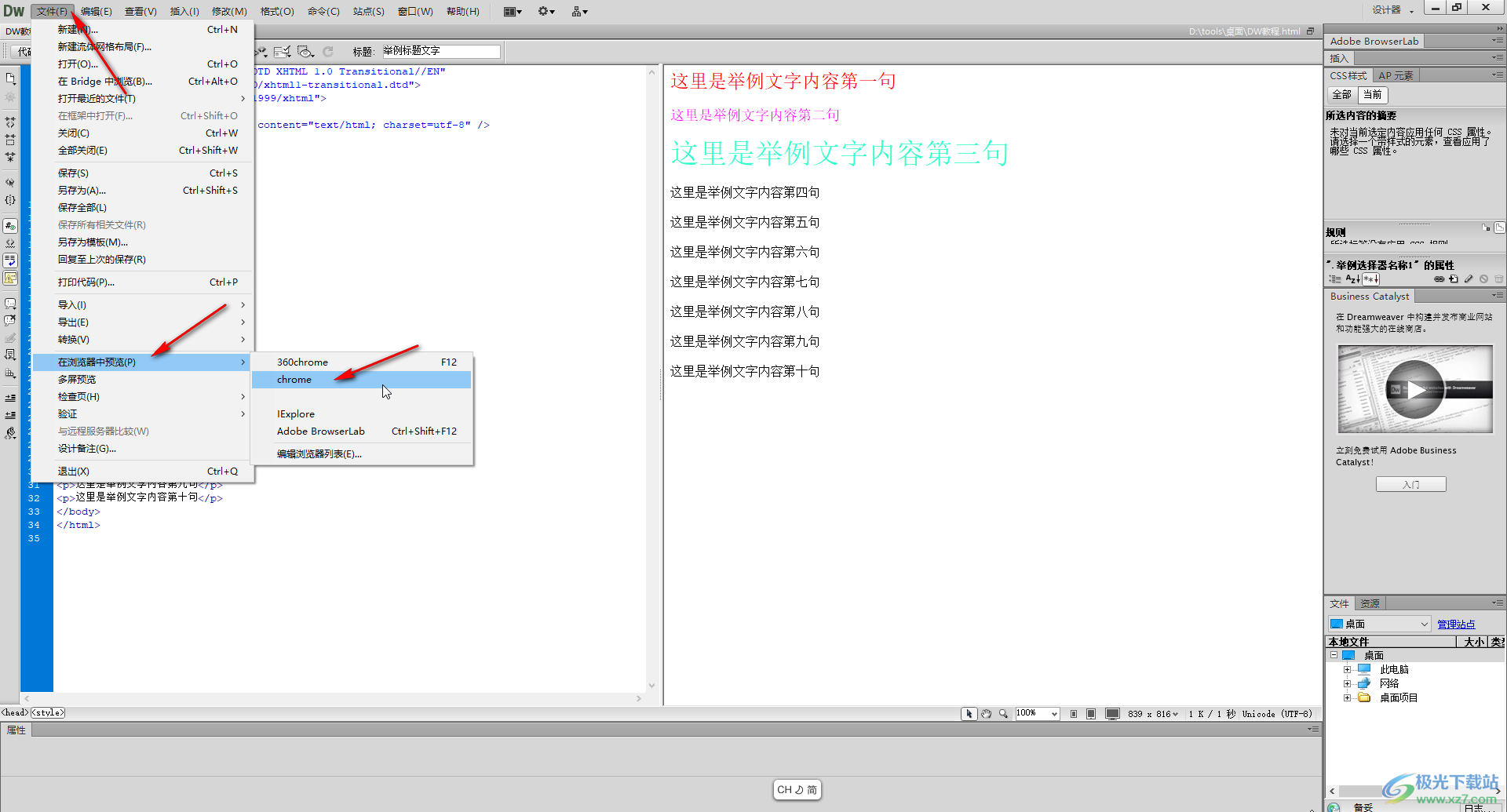Open the layout switcher icon in menu bar
The image size is (1507, 812).
513,11
